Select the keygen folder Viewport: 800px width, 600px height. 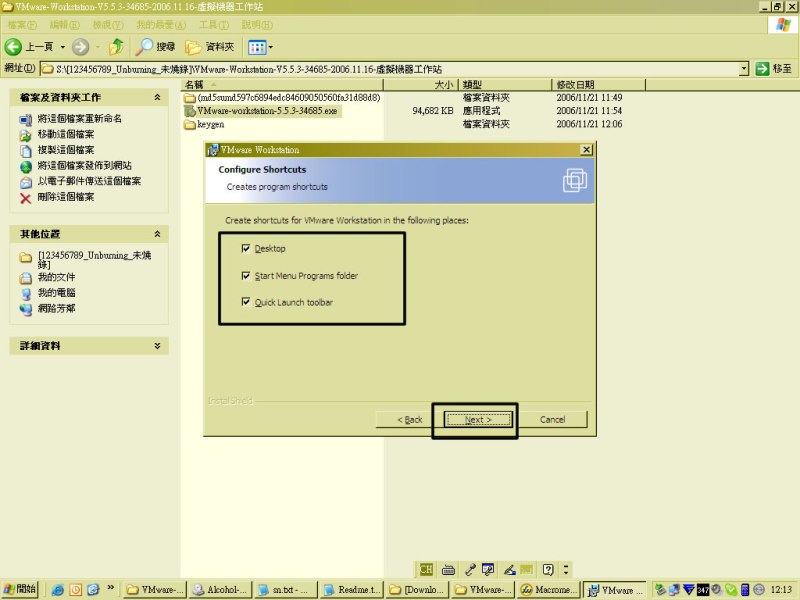tap(204, 124)
